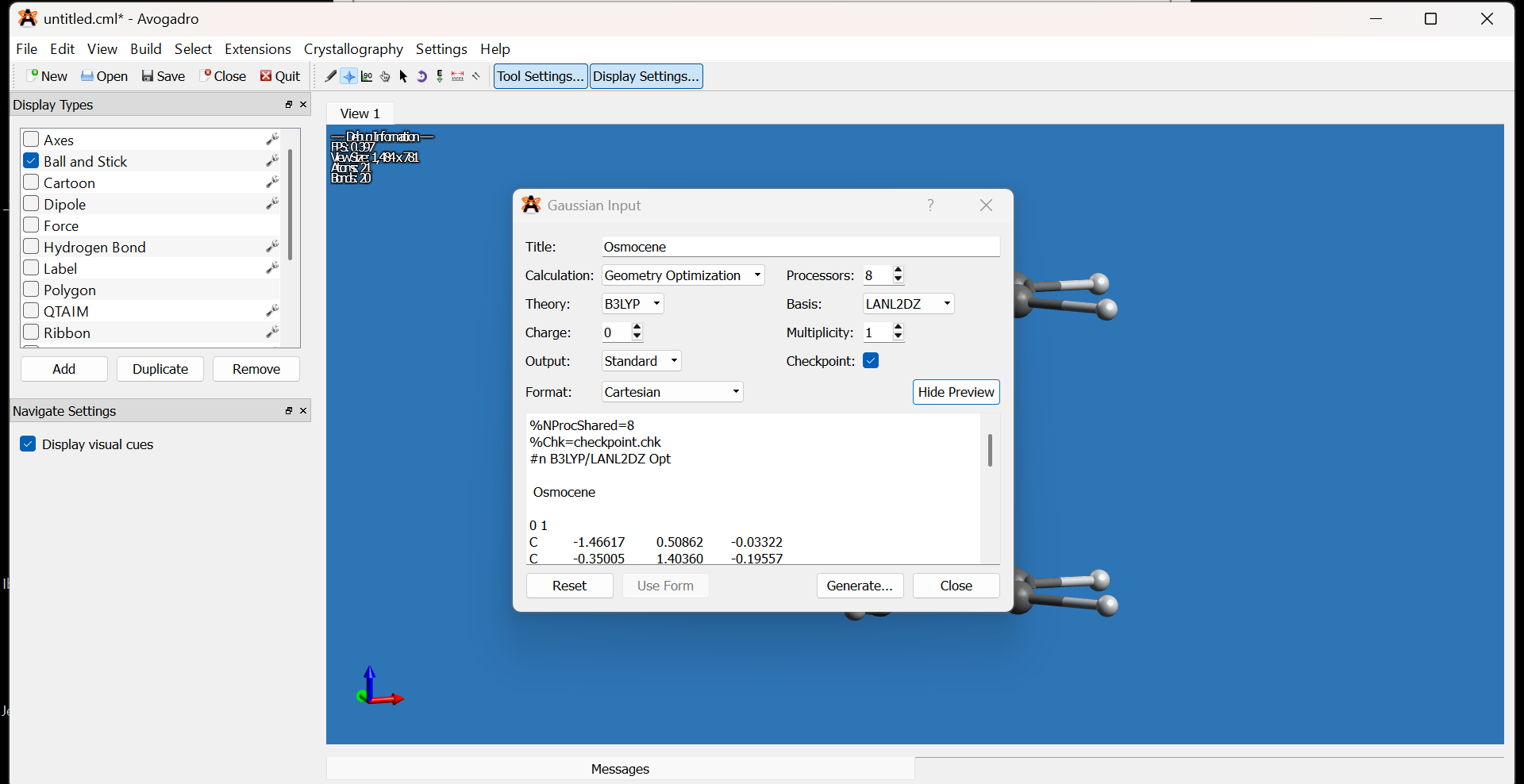Click the Gaussian Input help question mark
Screen dimensions: 1524x784
930,206
